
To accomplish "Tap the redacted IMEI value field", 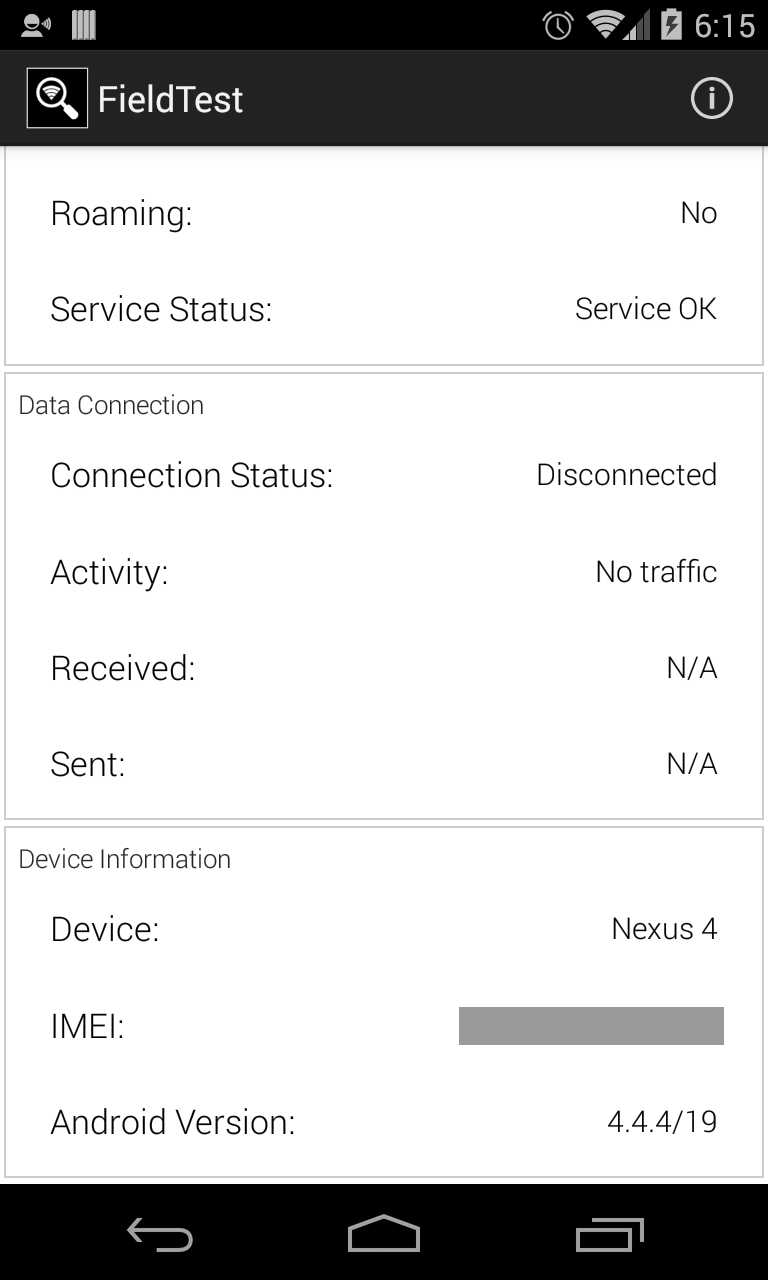I will [x=591, y=1026].
